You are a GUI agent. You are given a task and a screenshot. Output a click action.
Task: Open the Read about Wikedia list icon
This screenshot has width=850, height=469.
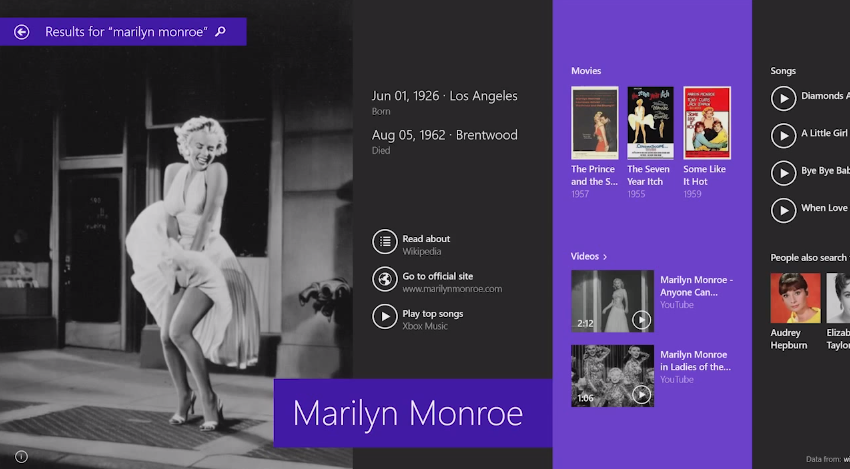(384, 241)
